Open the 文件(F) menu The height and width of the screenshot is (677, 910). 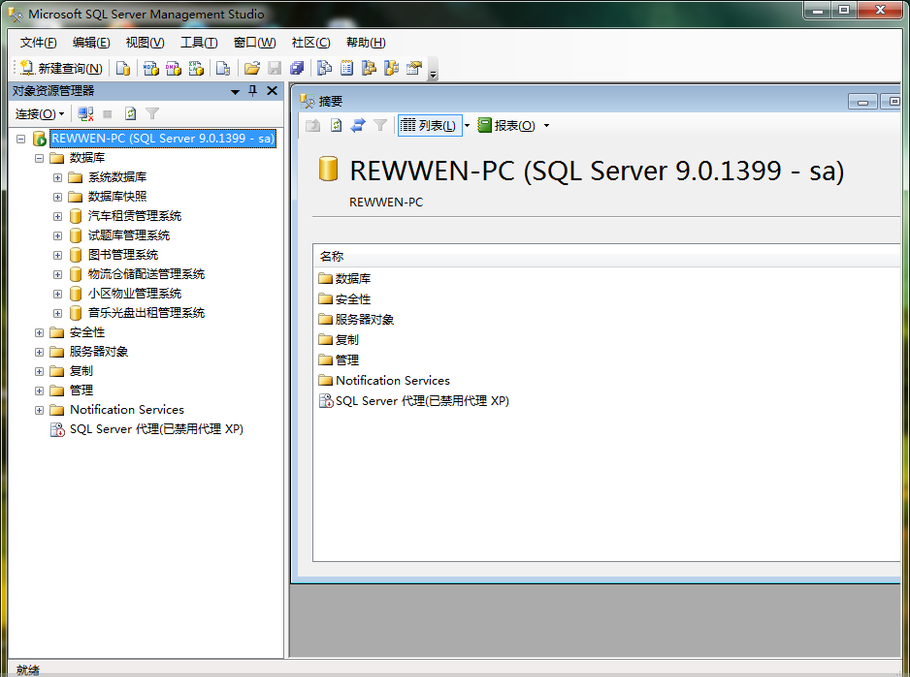click(x=38, y=42)
